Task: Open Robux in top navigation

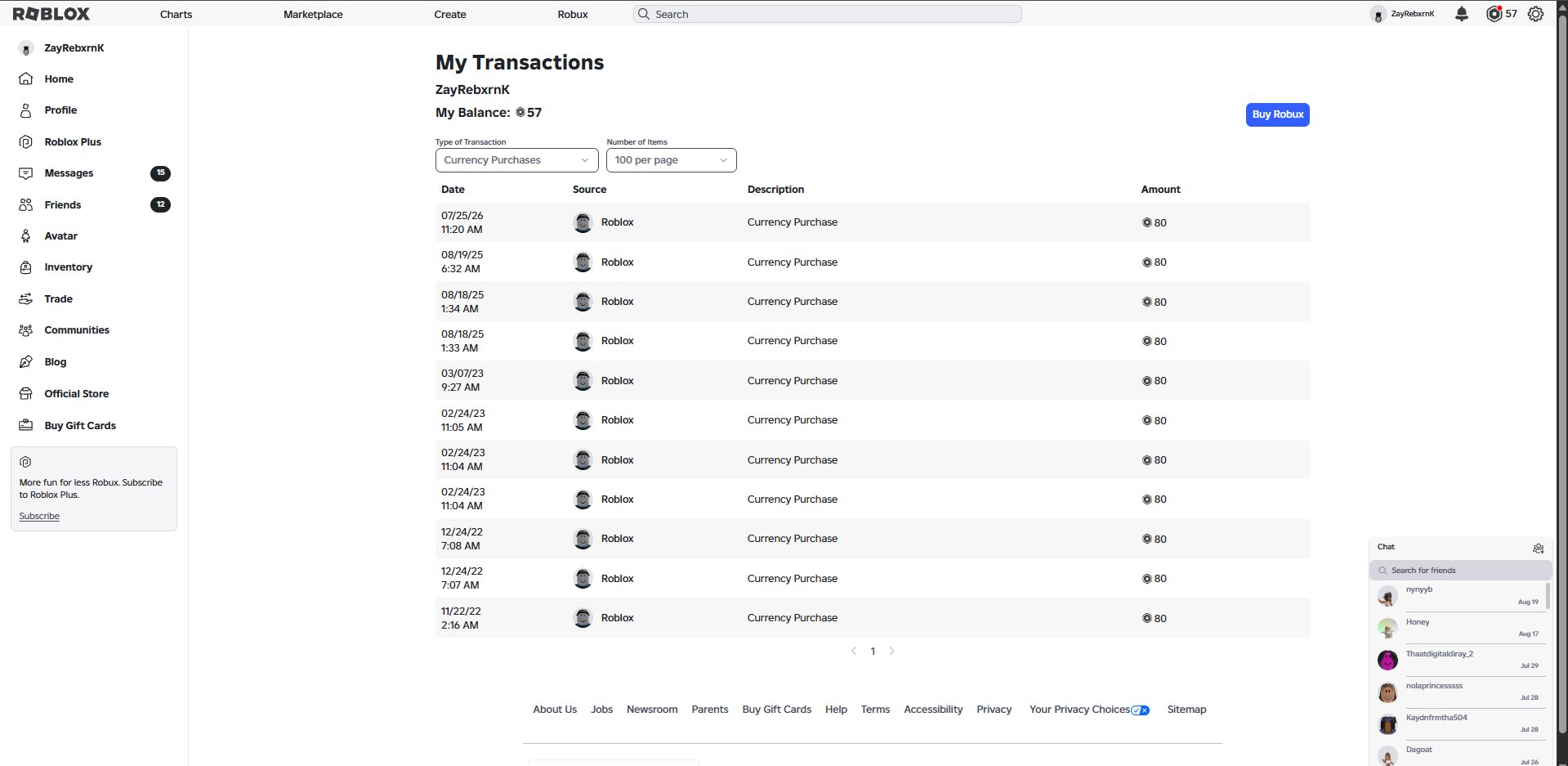Action: (573, 14)
